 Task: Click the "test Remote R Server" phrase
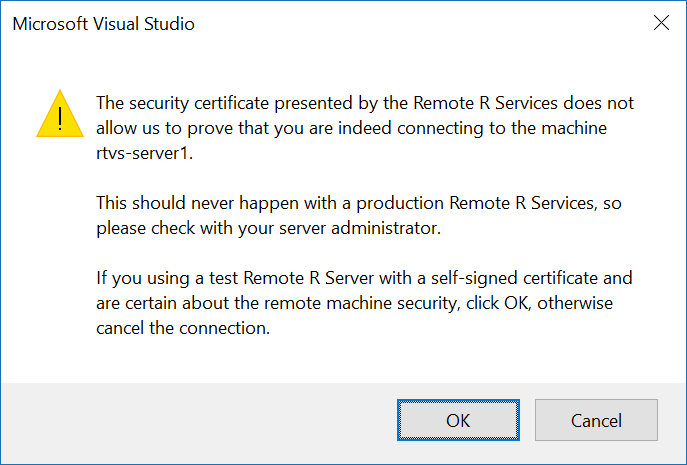(x=291, y=278)
